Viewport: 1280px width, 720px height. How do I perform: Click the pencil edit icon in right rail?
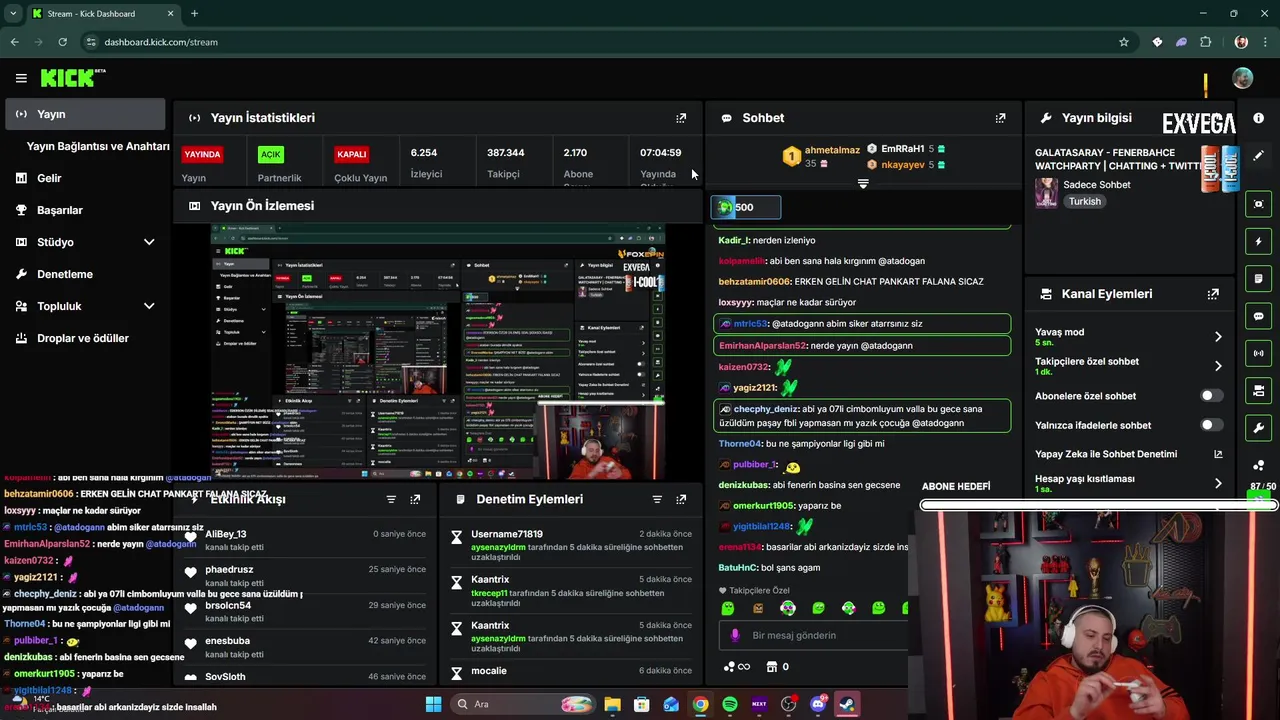click(1258, 156)
